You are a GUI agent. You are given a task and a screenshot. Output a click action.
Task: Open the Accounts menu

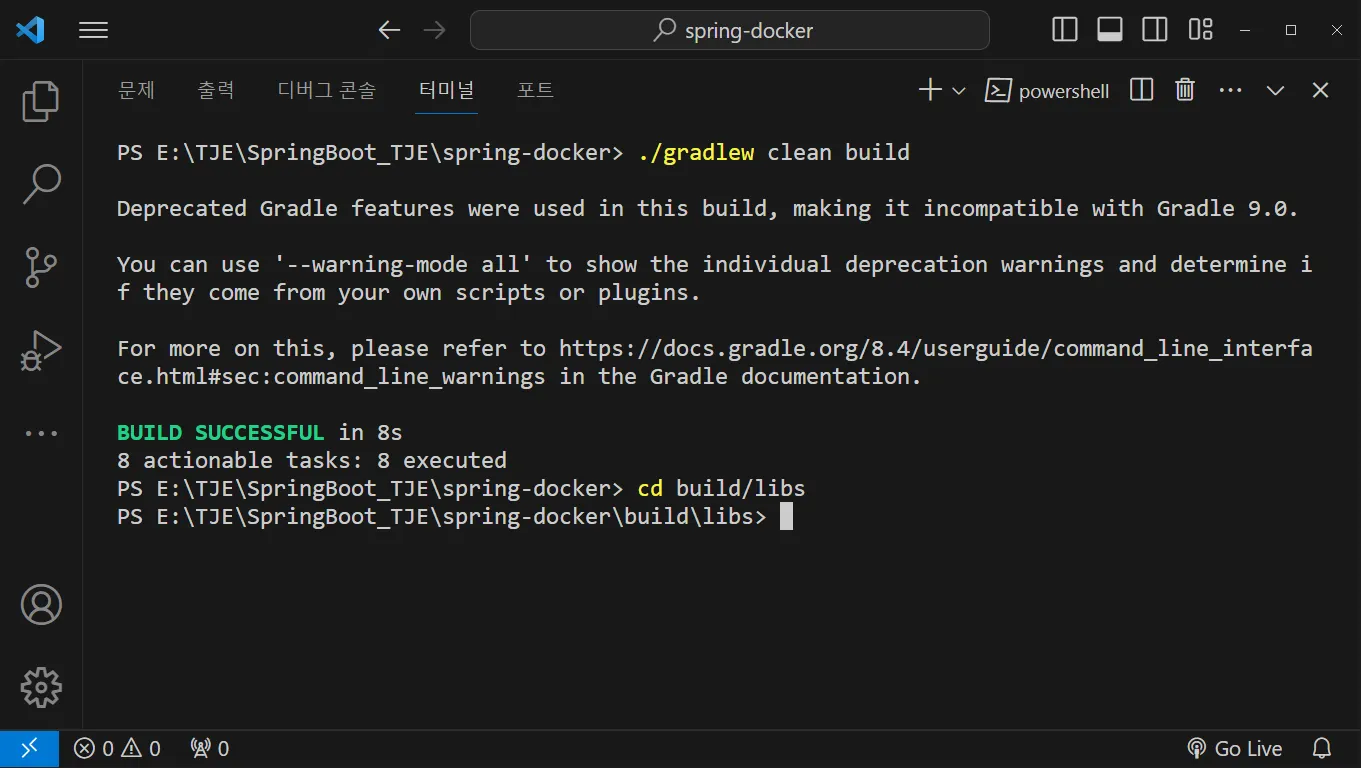tap(41, 605)
